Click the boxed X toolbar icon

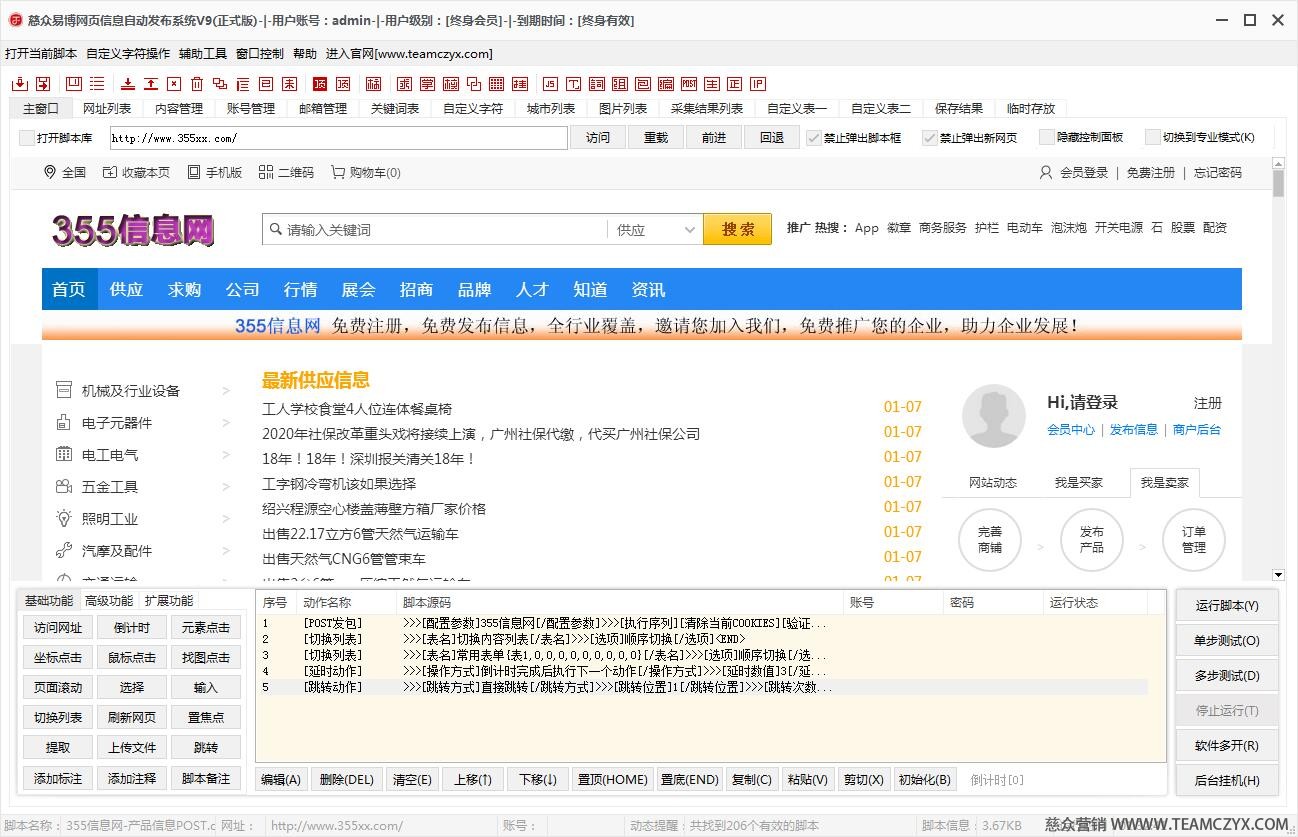pos(173,84)
